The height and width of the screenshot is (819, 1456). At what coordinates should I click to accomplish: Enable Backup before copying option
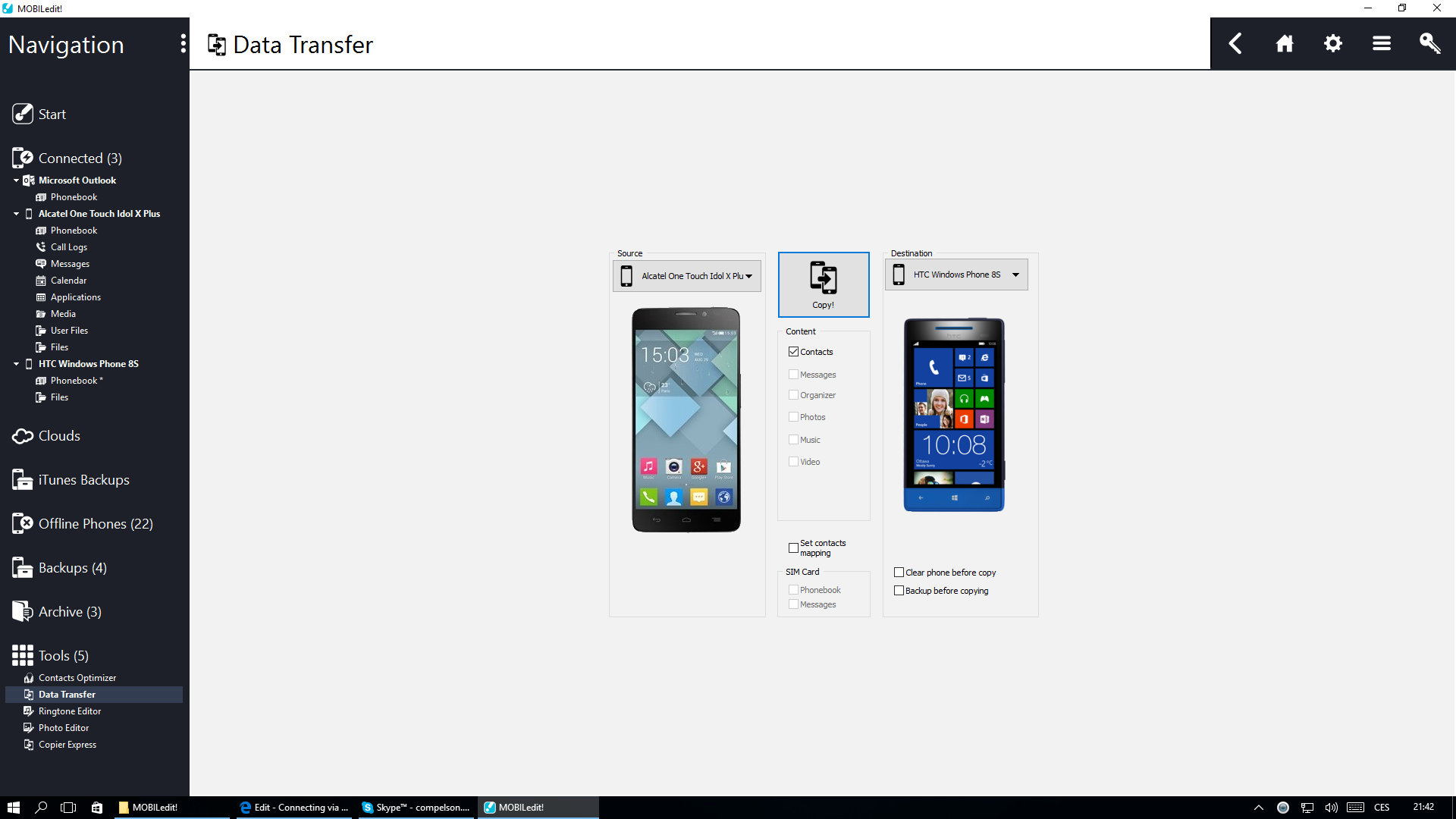pyautogui.click(x=899, y=591)
